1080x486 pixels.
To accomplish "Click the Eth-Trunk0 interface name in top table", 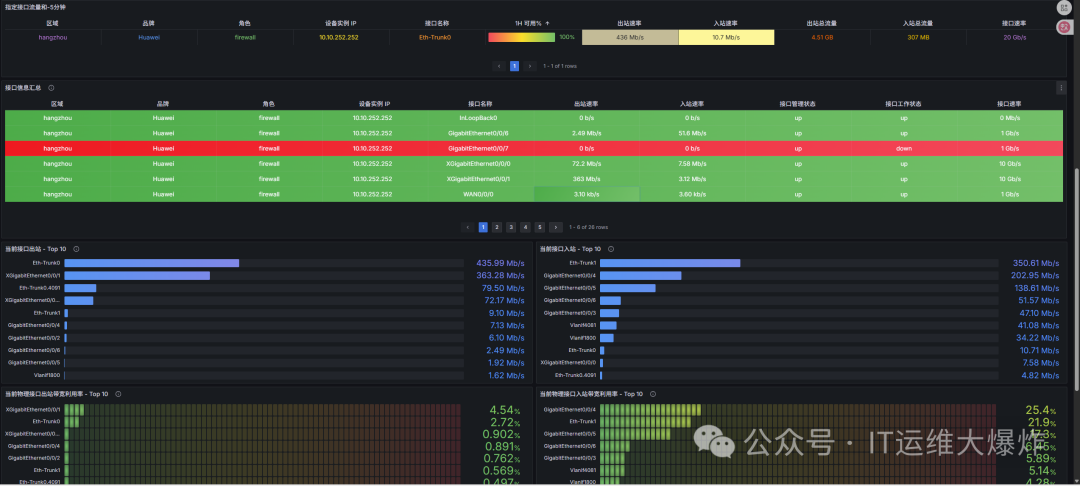I will click(x=434, y=37).
